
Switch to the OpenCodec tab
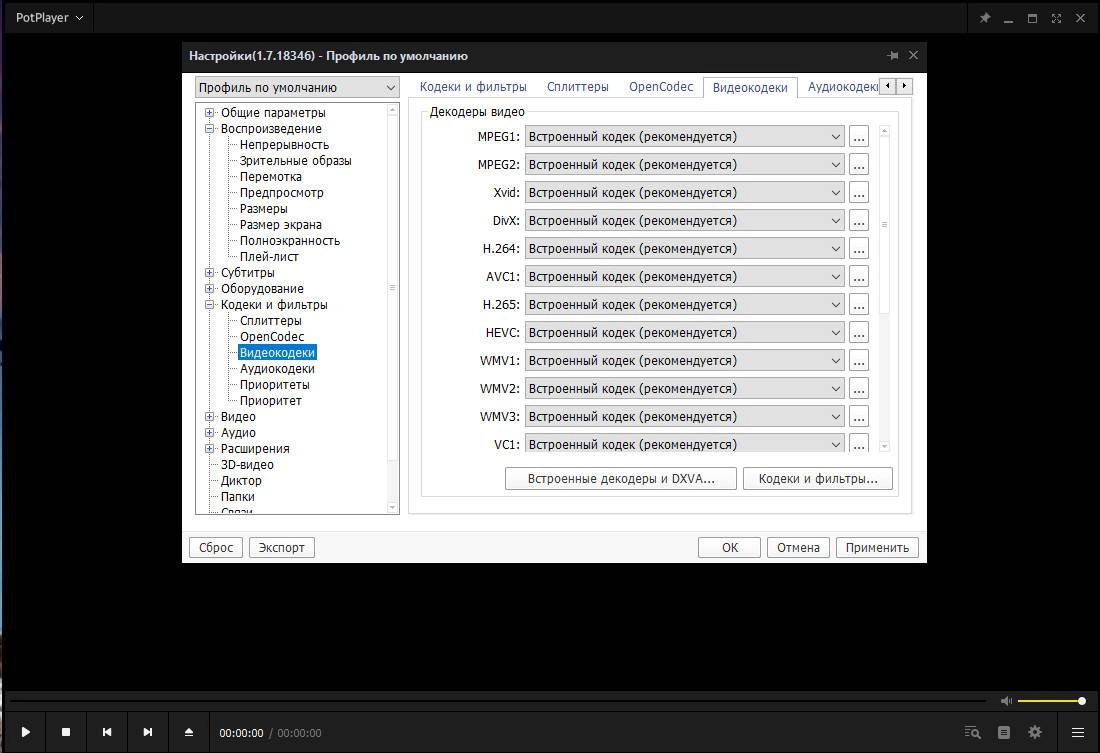[661, 87]
